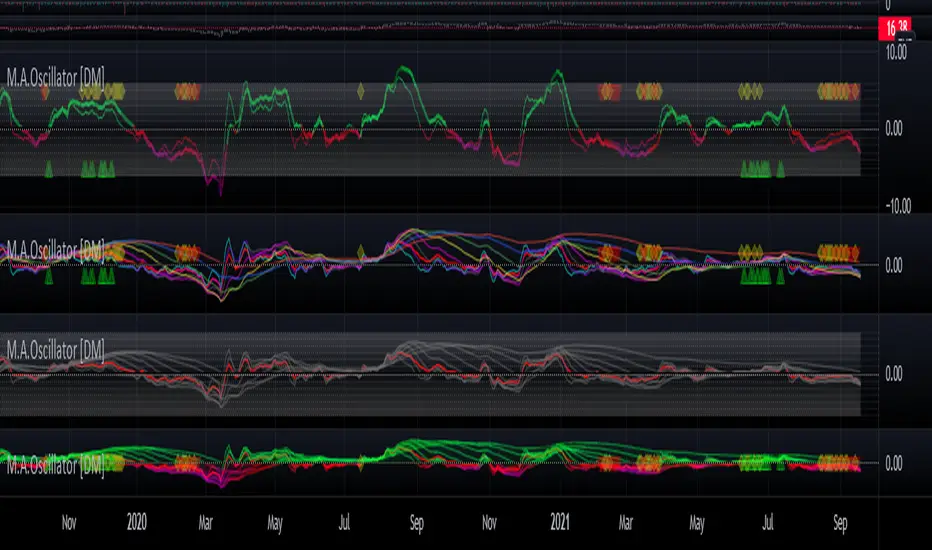The image size is (932, 550).
Task: Select the 2020 label on the time axis
Action: tap(136, 521)
